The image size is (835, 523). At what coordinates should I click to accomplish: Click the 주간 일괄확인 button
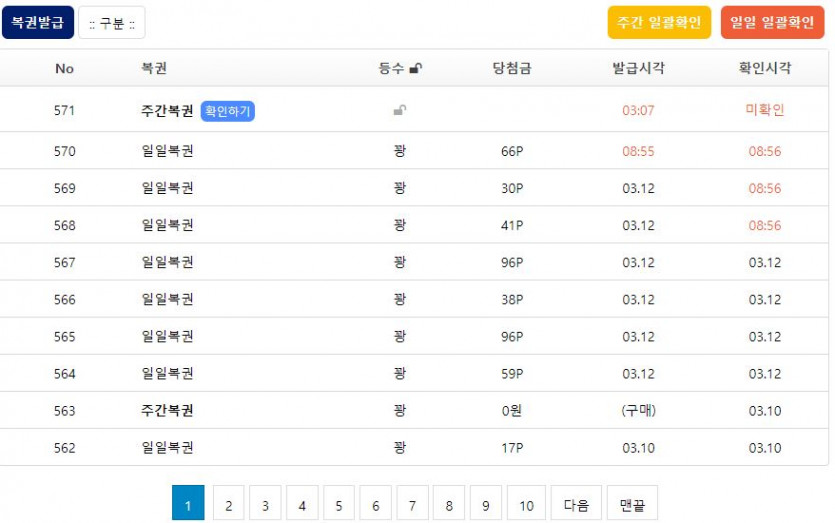(x=659, y=22)
